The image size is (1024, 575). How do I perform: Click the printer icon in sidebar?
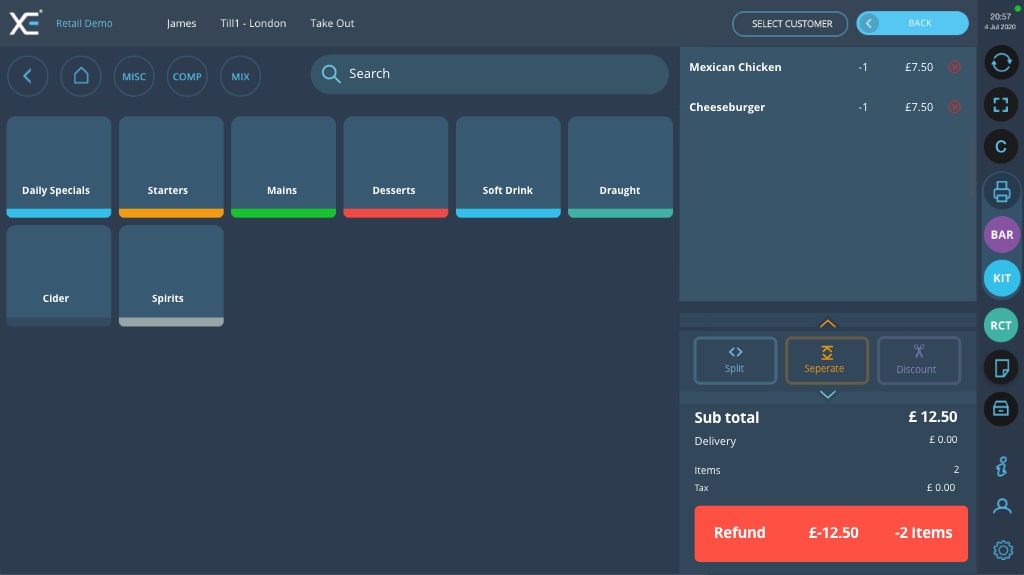pos(1001,191)
